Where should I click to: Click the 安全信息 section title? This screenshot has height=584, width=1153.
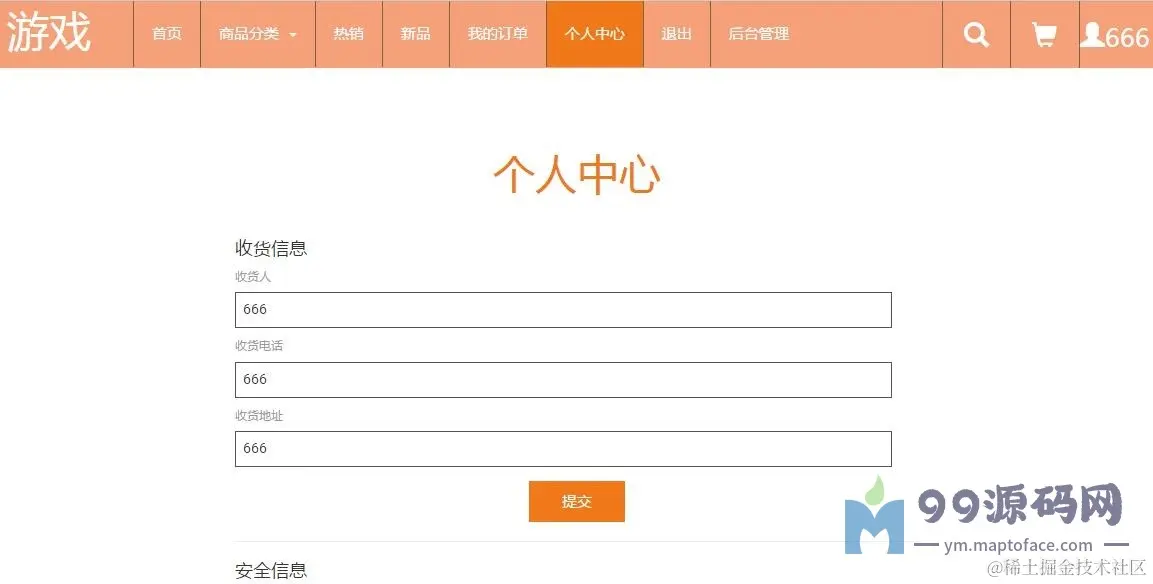click(271, 570)
